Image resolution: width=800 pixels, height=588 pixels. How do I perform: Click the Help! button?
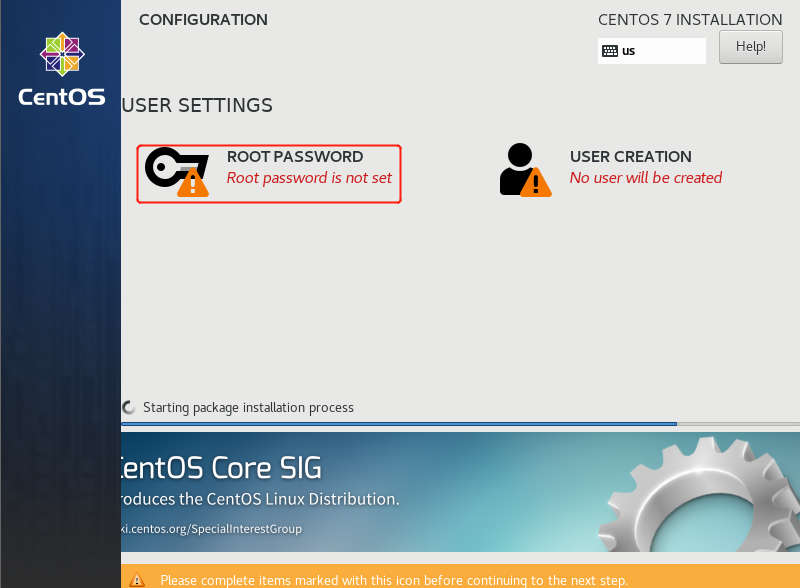(x=751, y=47)
